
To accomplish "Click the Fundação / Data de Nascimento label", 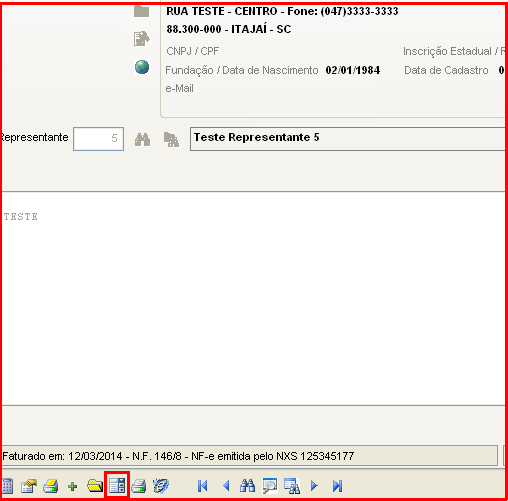I will pyautogui.click(x=242, y=70).
